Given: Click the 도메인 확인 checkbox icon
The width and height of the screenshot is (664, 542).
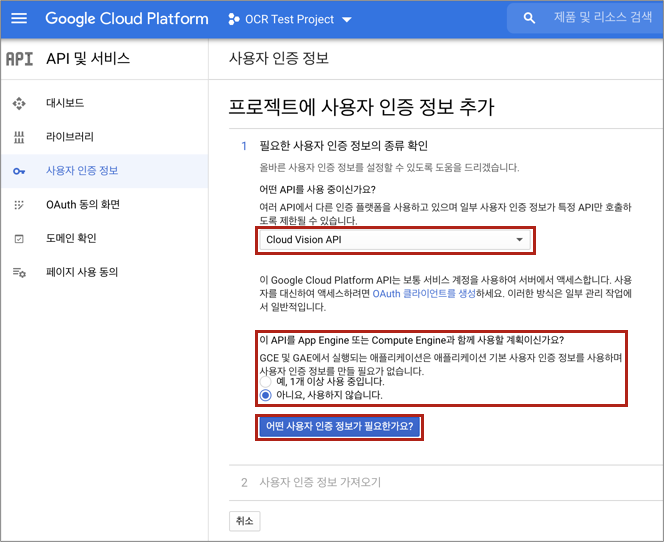Looking at the screenshot, I should (19, 239).
